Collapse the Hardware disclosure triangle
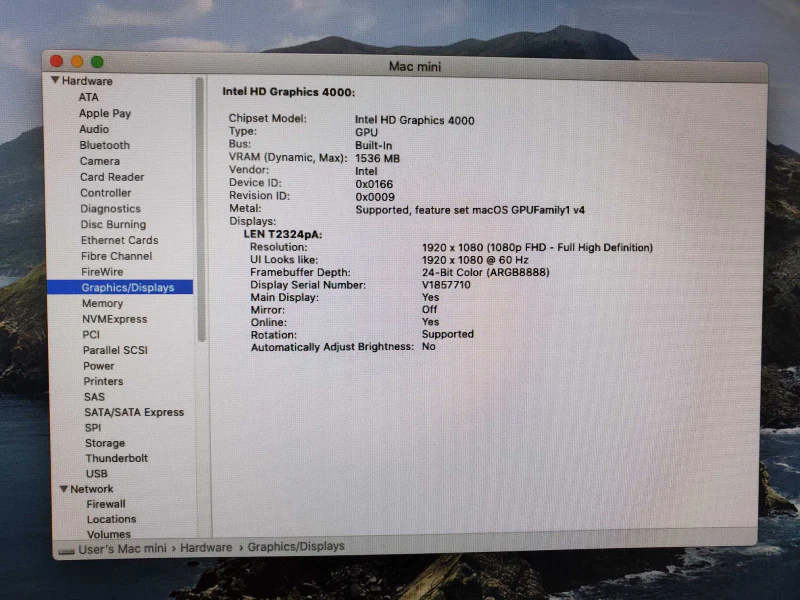 (55, 80)
